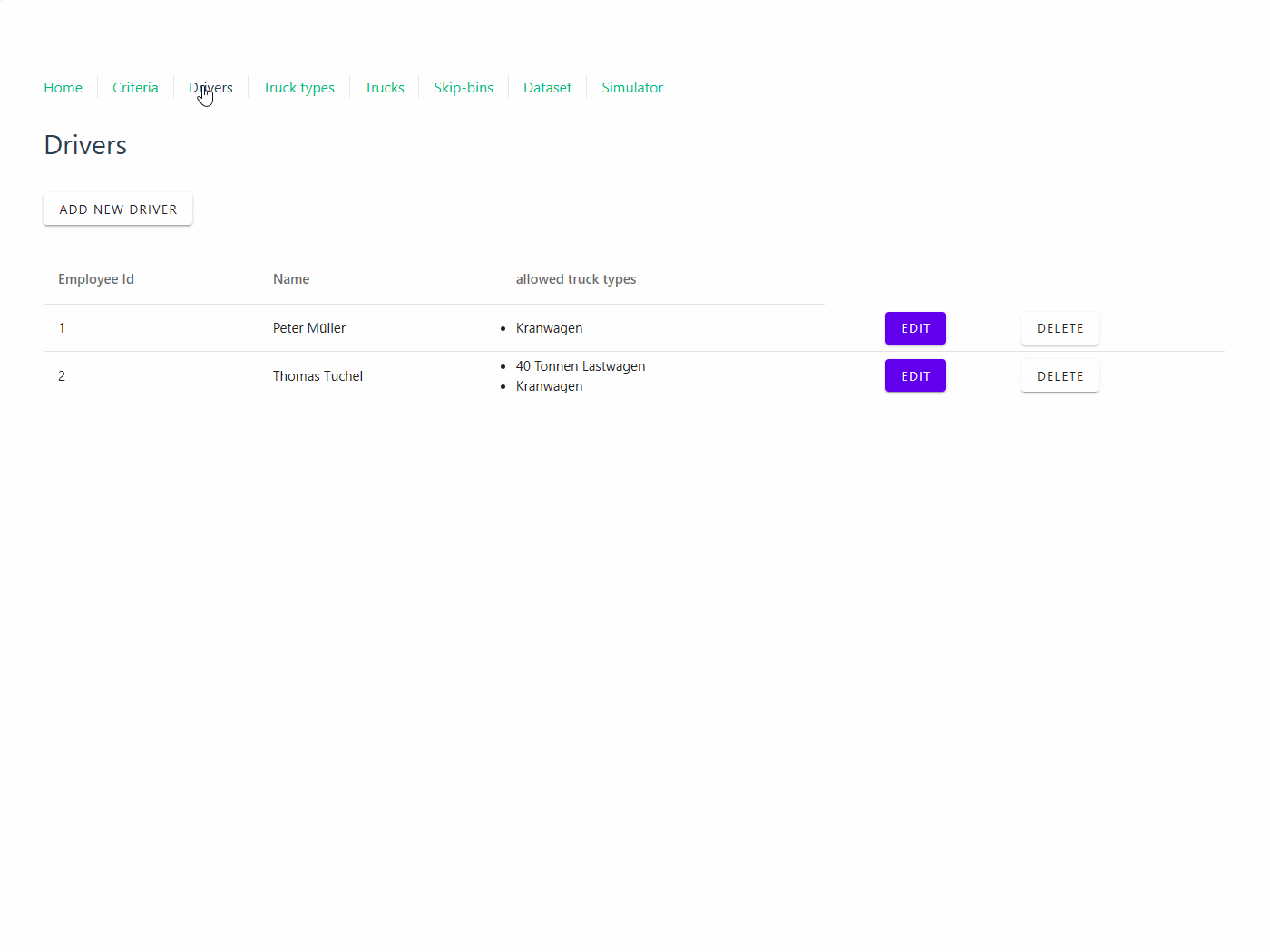Click the Add New Driver button
Image resolution: width=1270 pixels, height=952 pixels.
118,209
